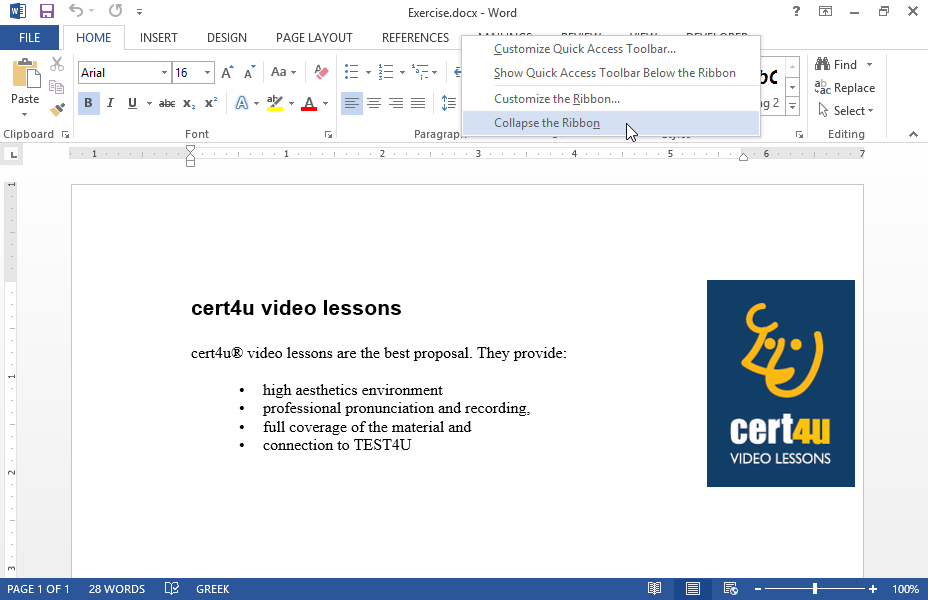The height and width of the screenshot is (600, 928).
Task: Apply Text Effects with the glowing A
Action: pyautogui.click(x=241, y=104)
